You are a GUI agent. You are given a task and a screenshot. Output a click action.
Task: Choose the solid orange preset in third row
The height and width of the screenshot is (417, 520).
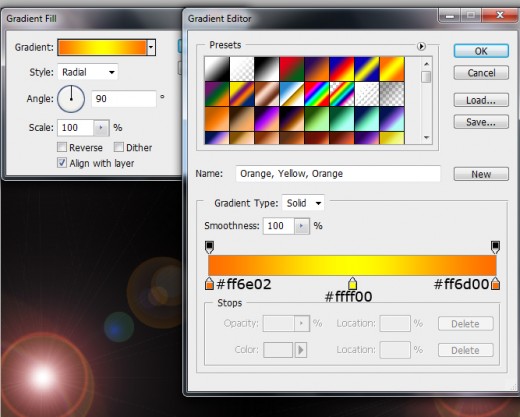pyautogui.click(x=217, y=119)
